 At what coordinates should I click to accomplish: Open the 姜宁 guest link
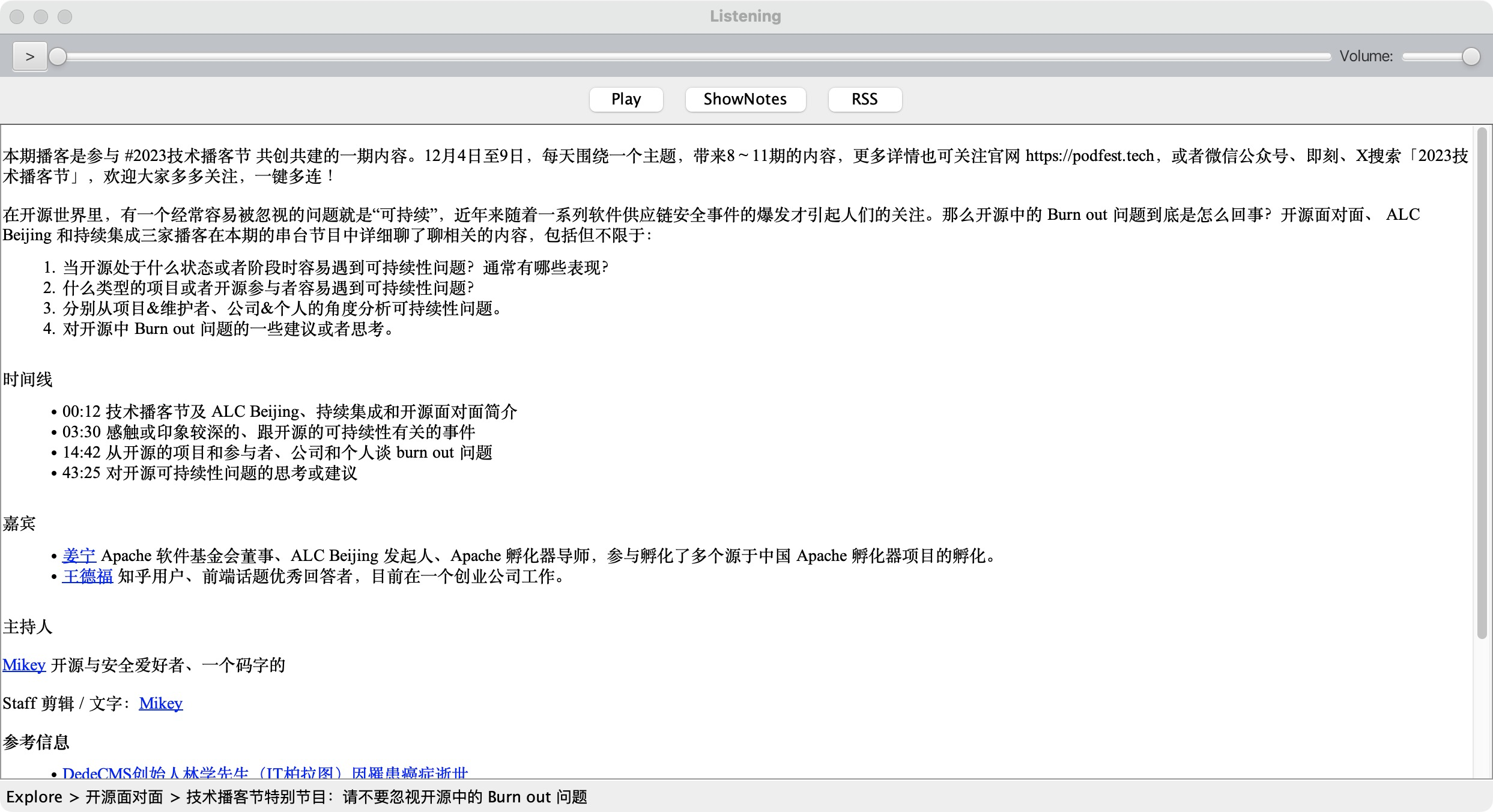[79, 556]
